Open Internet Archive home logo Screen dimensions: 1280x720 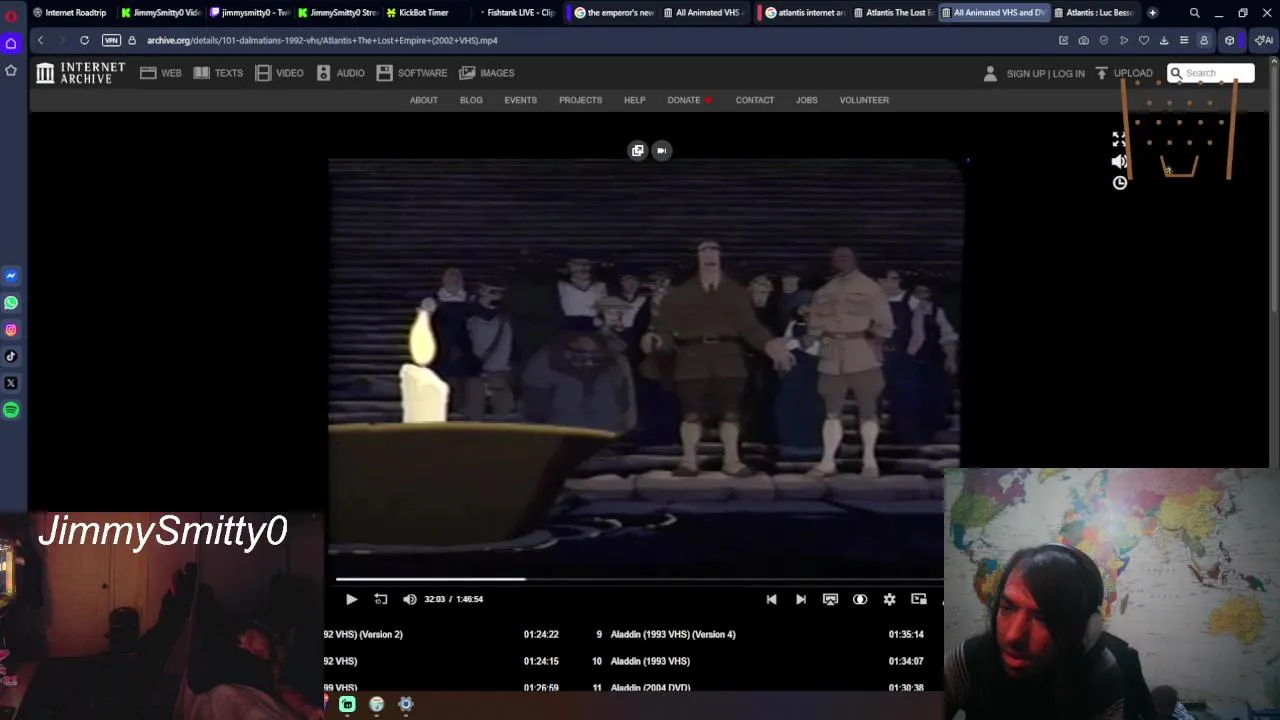click(x=80, y=73)
